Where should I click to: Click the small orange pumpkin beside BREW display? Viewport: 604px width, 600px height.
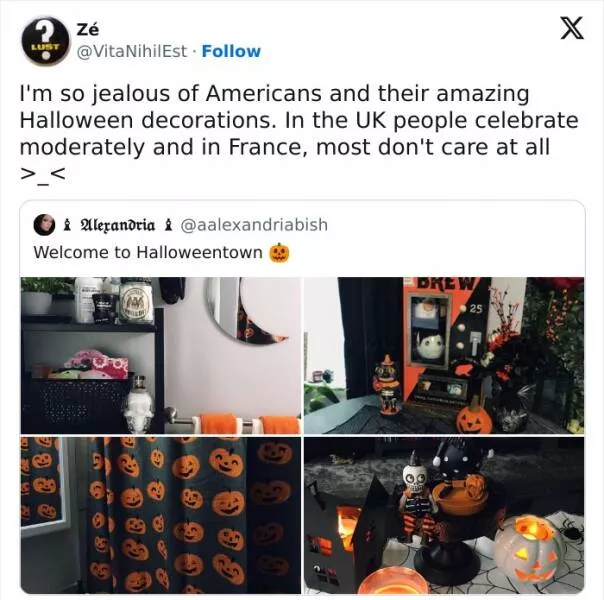(x=474, y=417)
